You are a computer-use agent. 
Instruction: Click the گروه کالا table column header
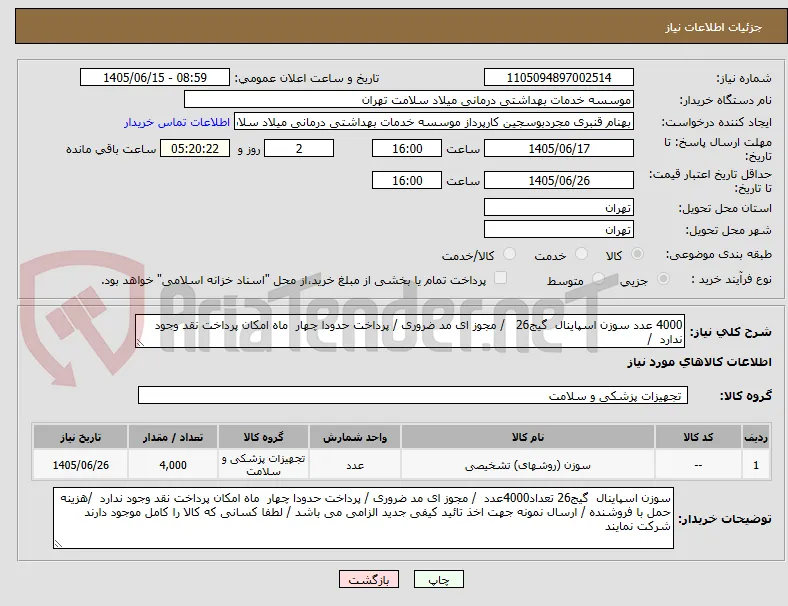point(263,437)
